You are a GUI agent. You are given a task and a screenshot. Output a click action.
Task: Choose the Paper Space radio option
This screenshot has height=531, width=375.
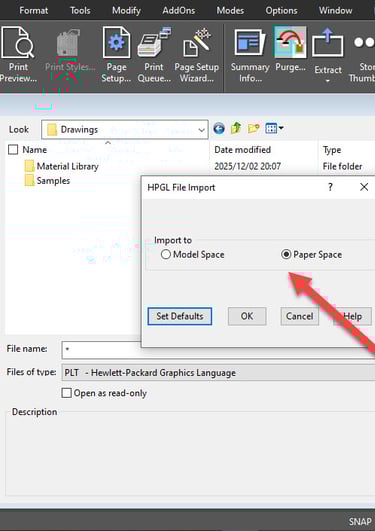(311, 254)
